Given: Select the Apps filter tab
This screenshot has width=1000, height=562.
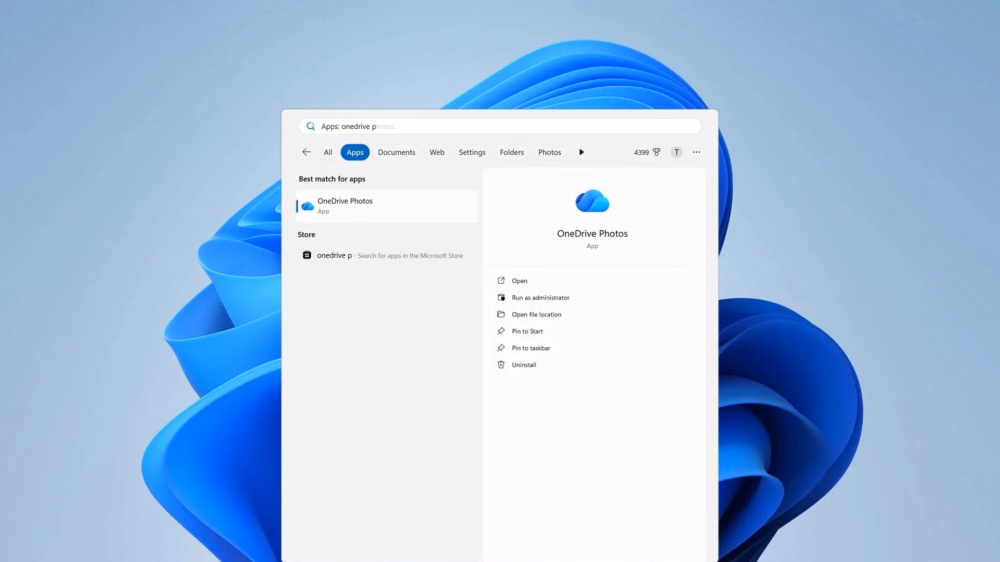Looking at the screenshot, I should coord(355,152).
